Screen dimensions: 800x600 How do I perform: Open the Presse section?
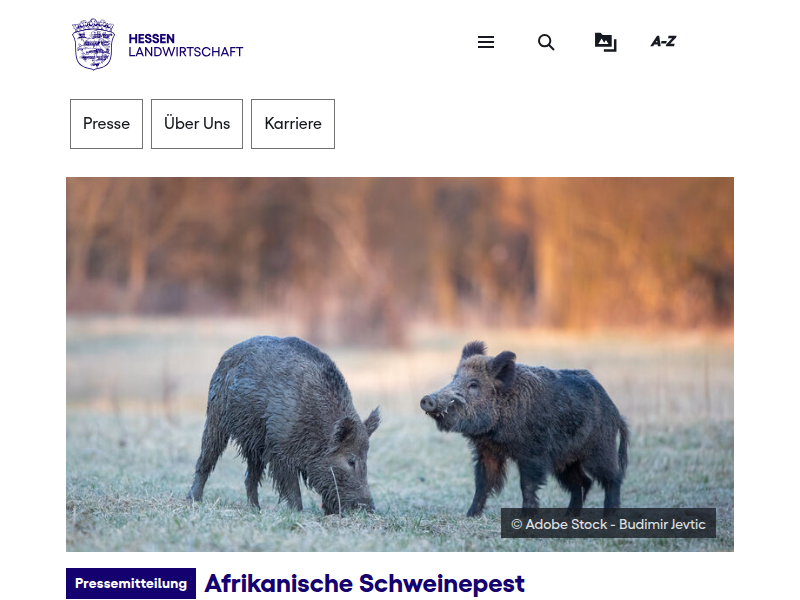click(x=106, y=124)
